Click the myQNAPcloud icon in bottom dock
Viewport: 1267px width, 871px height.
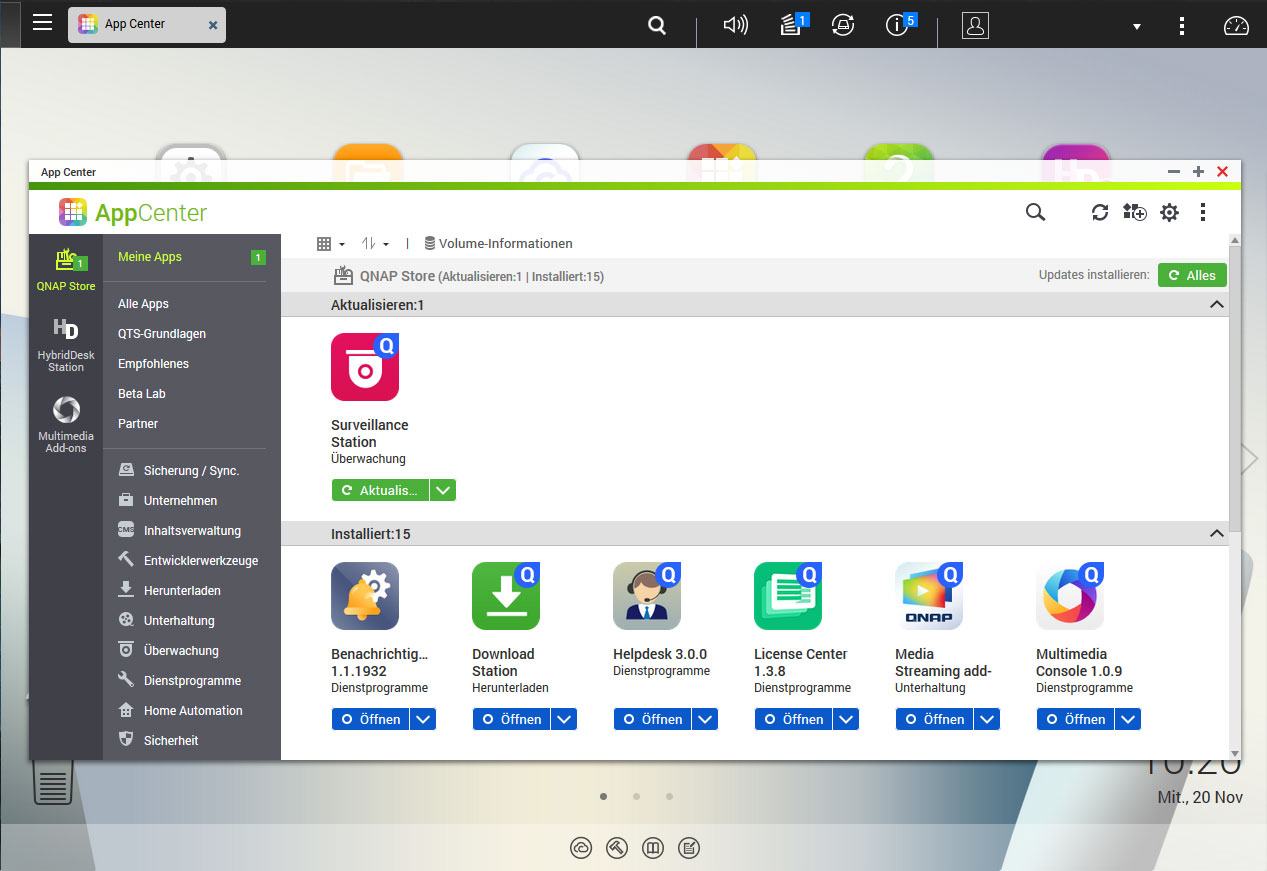coord(581,848)
